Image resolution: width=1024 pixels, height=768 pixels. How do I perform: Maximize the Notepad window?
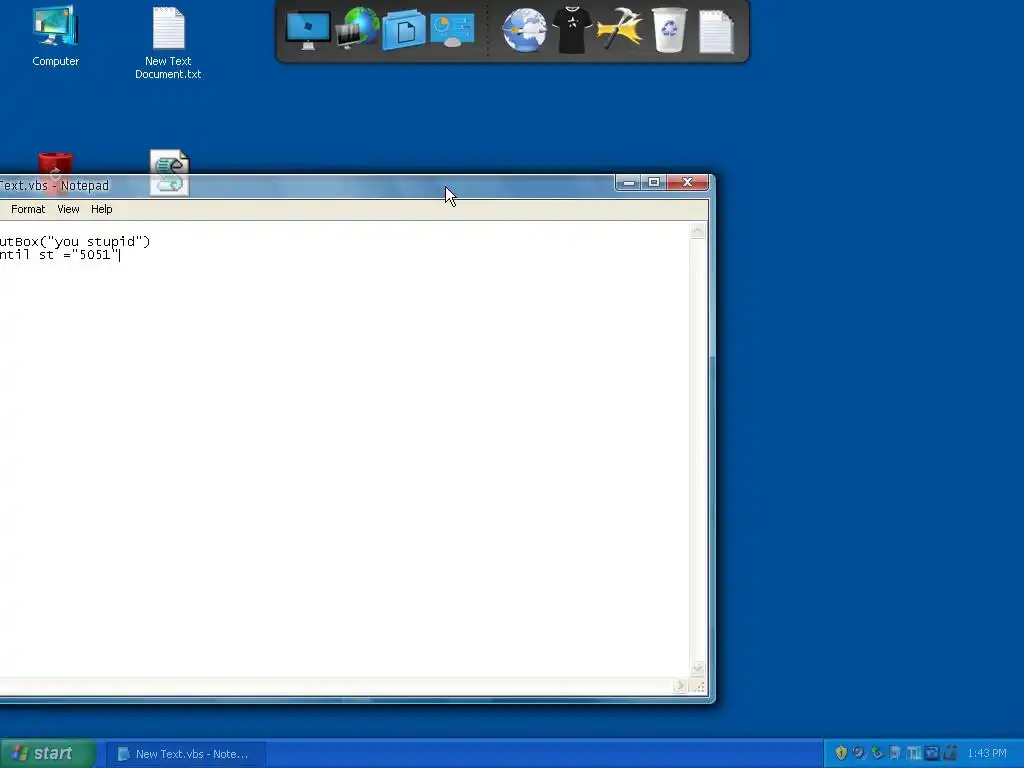(654, 182)
